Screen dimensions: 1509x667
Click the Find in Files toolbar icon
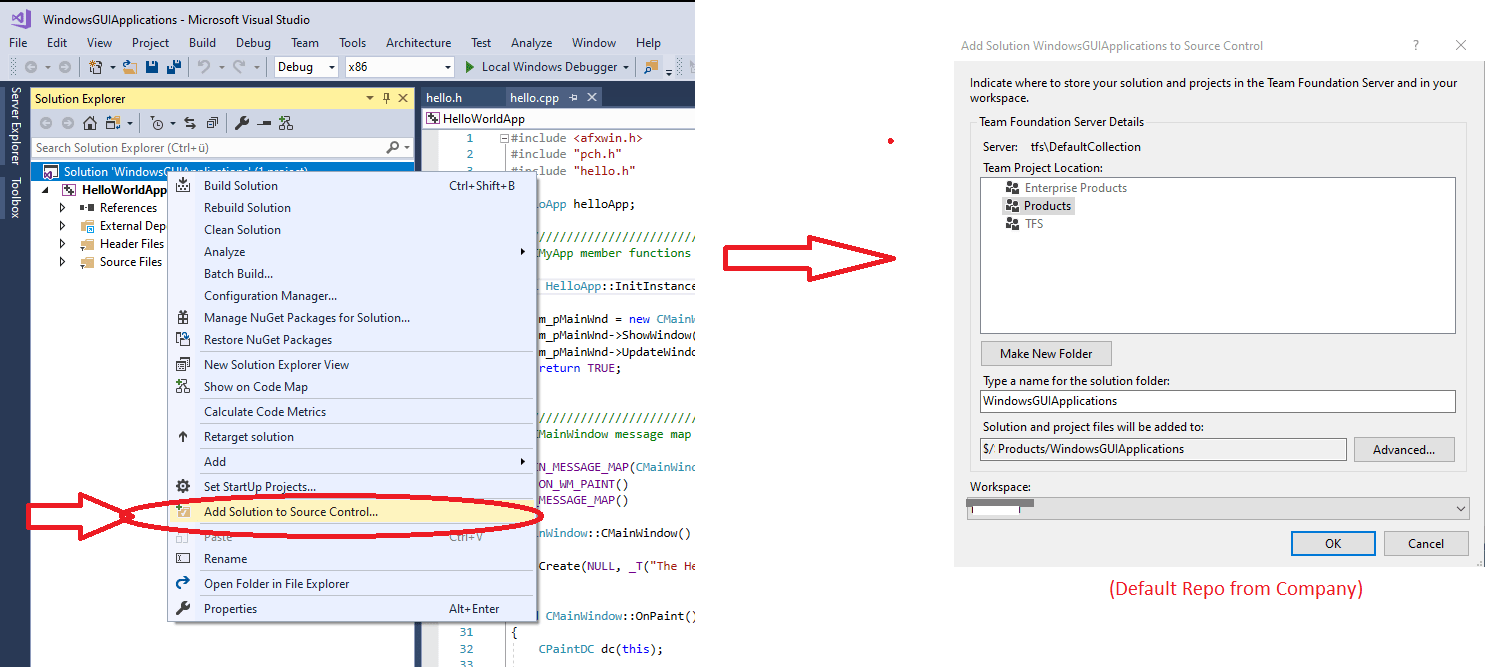[x=652, y=67]
